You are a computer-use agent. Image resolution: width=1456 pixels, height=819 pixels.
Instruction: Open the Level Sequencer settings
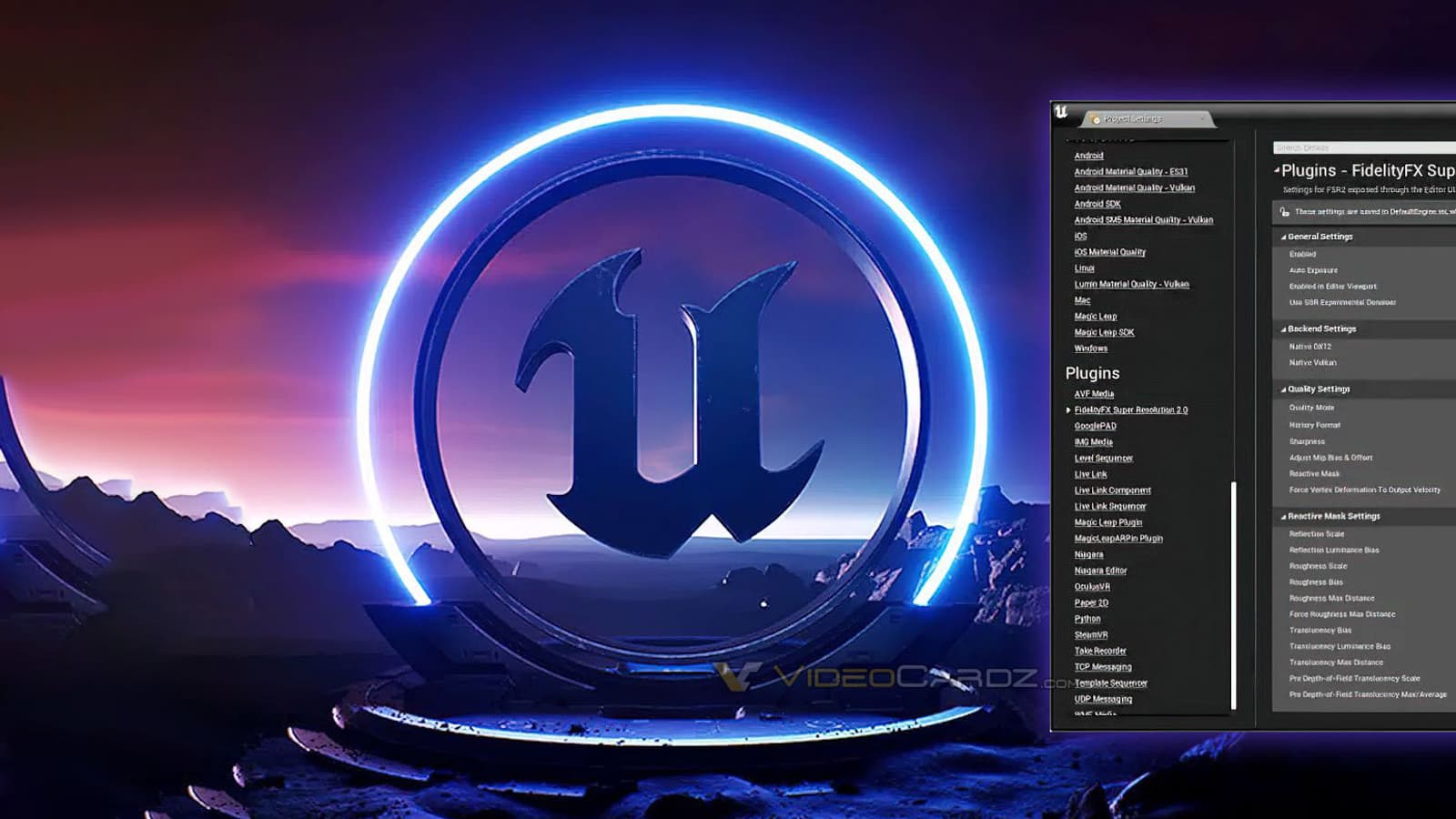tap(1104, 459)
